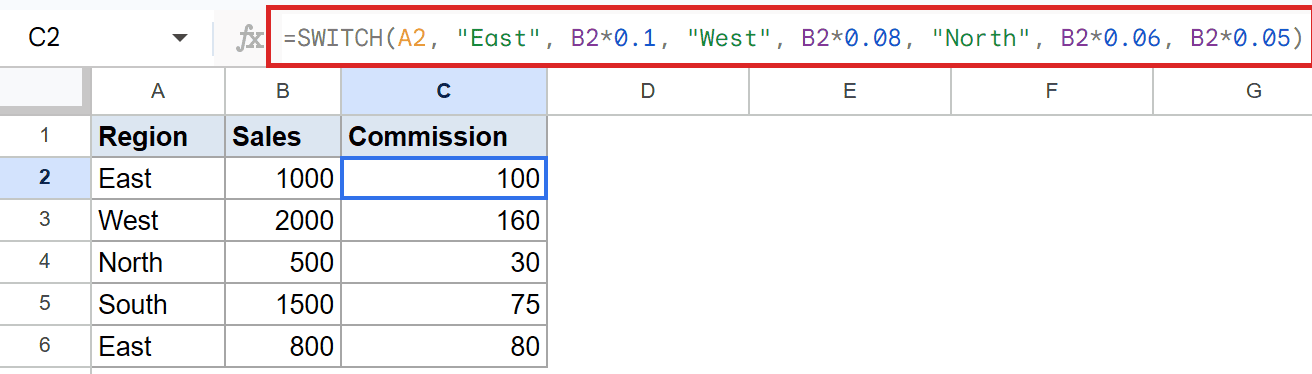Select the sales value 1500

click(283, 304)
